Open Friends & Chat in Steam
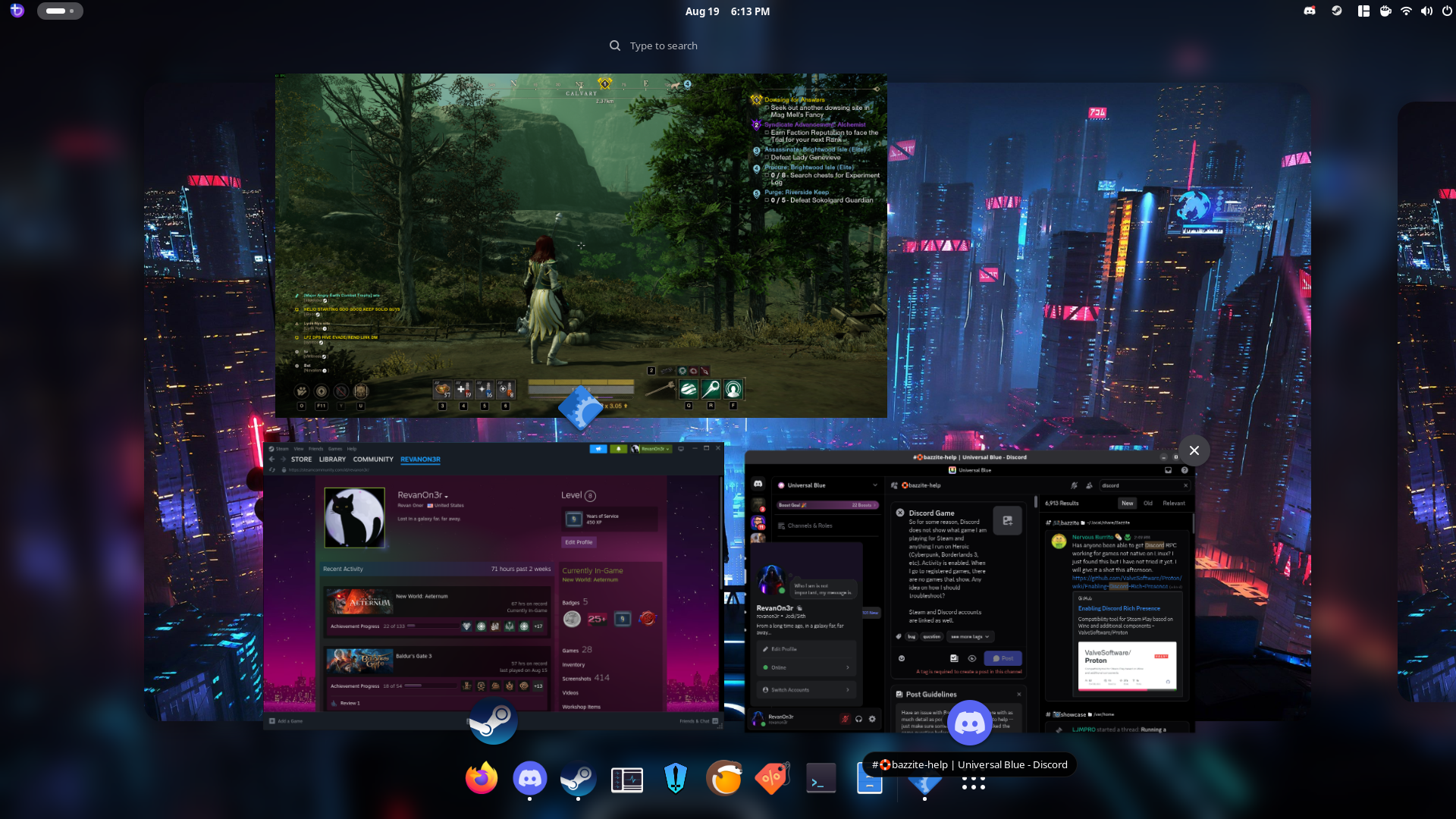This screenshot has width=1456, height=819. [698, 721]
